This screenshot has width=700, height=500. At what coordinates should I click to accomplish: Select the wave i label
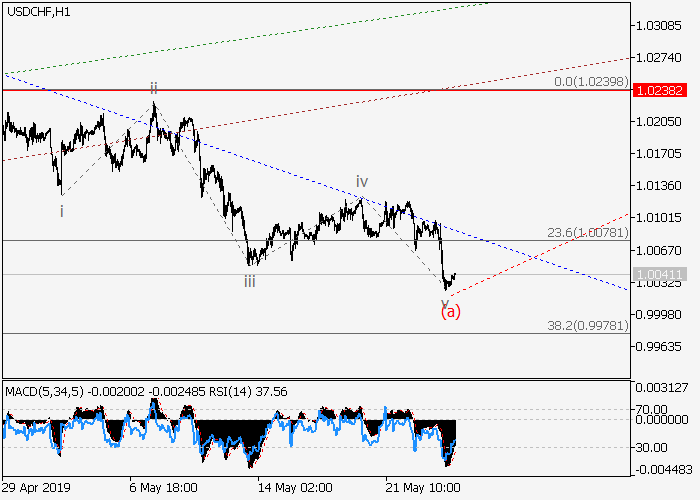point(62,211)
